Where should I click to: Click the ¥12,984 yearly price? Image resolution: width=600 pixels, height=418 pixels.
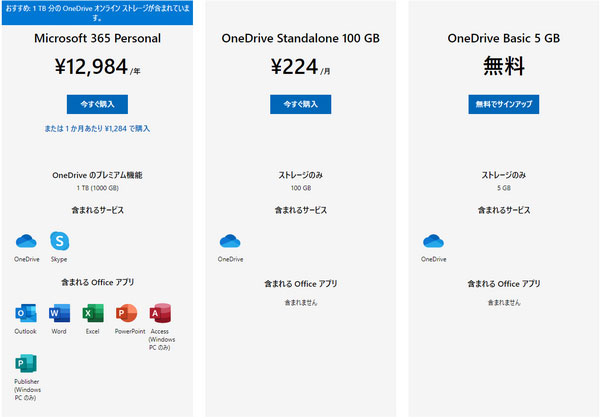click(97, 67)
